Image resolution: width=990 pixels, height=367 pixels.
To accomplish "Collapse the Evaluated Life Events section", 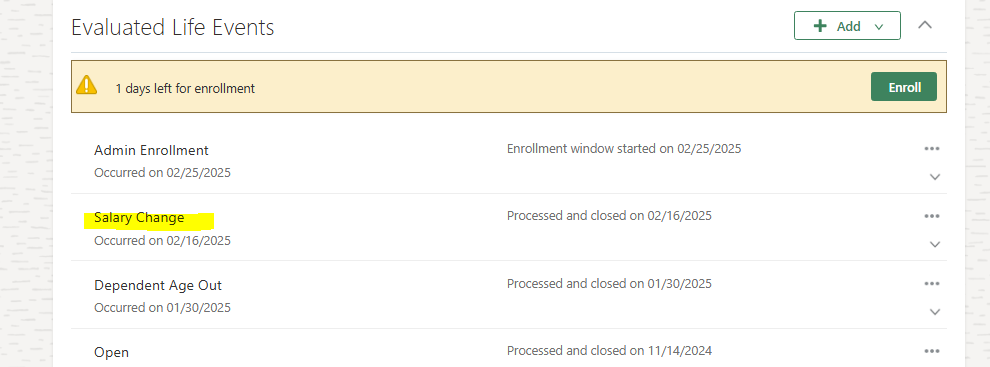I will pyautogui.click(x=925, y=25).
